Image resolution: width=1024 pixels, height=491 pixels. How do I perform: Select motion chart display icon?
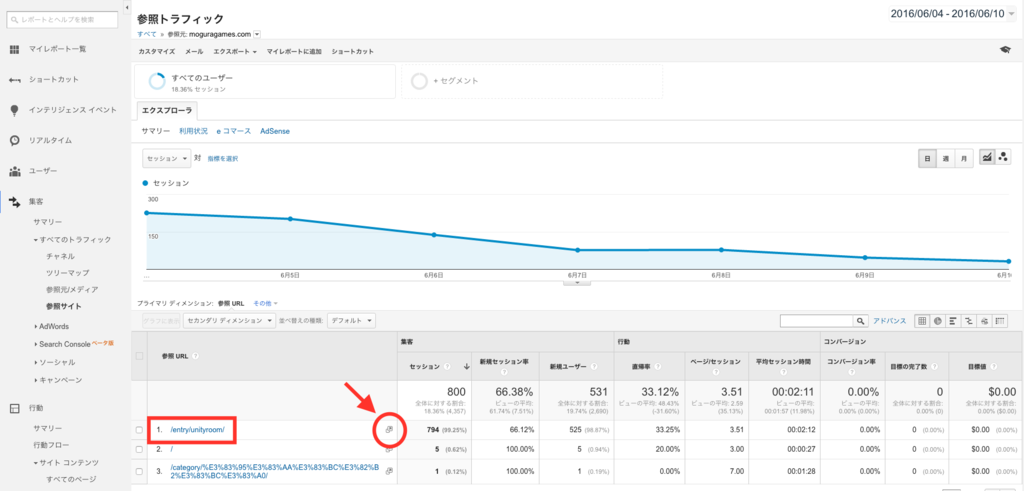point(1003,157)
